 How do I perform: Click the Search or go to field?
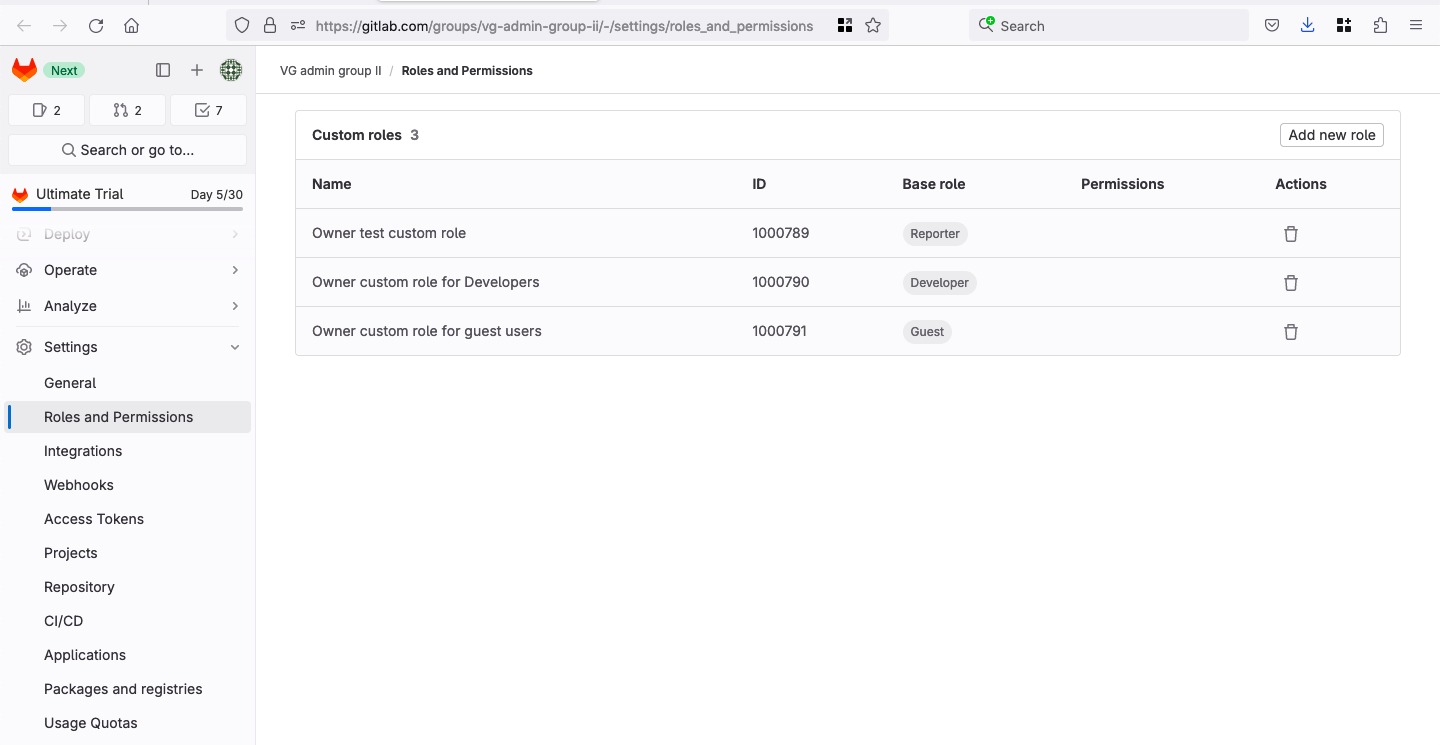click(x=127, y=150)
